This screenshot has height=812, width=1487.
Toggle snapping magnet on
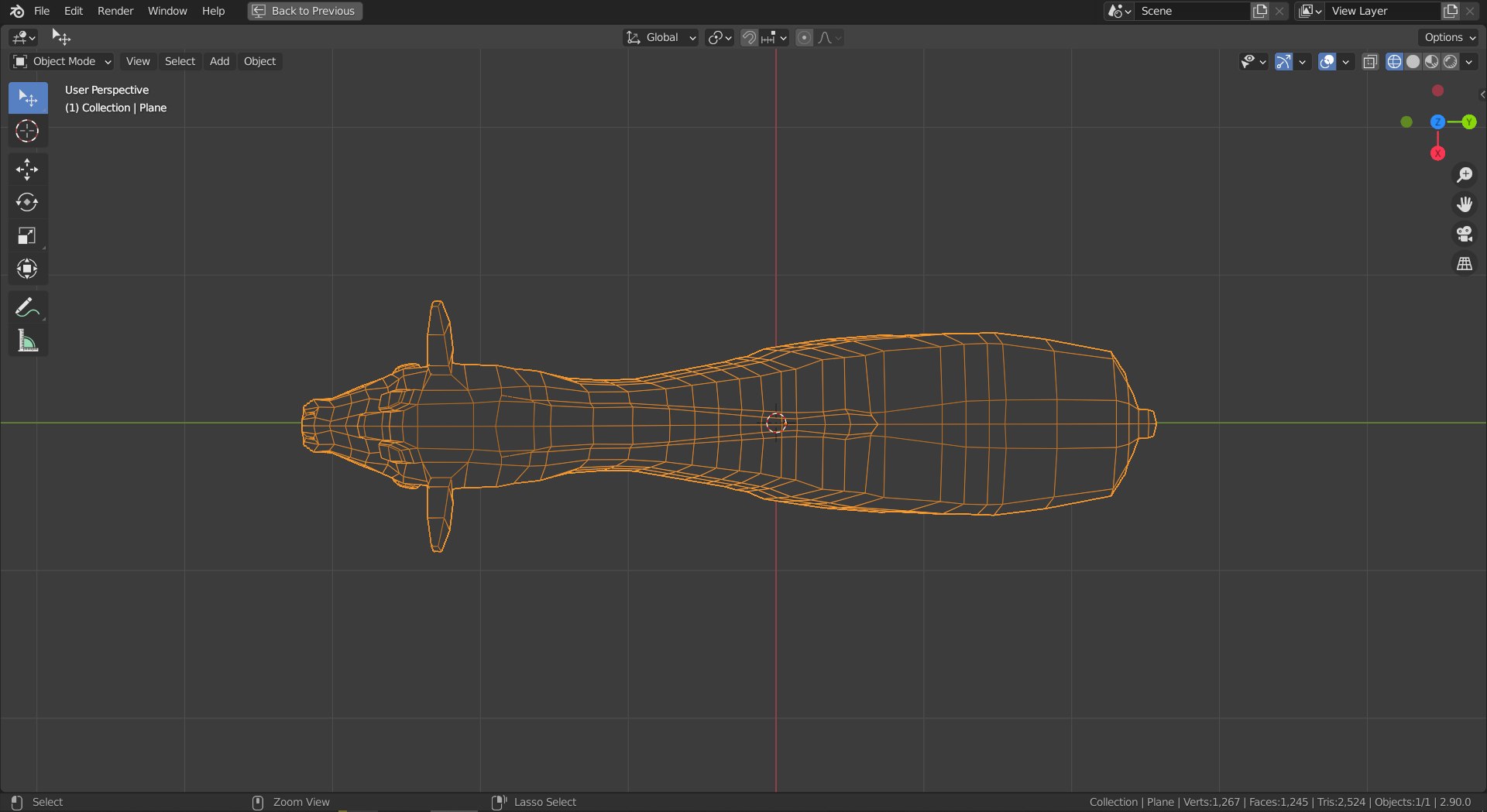click(749, 37)
